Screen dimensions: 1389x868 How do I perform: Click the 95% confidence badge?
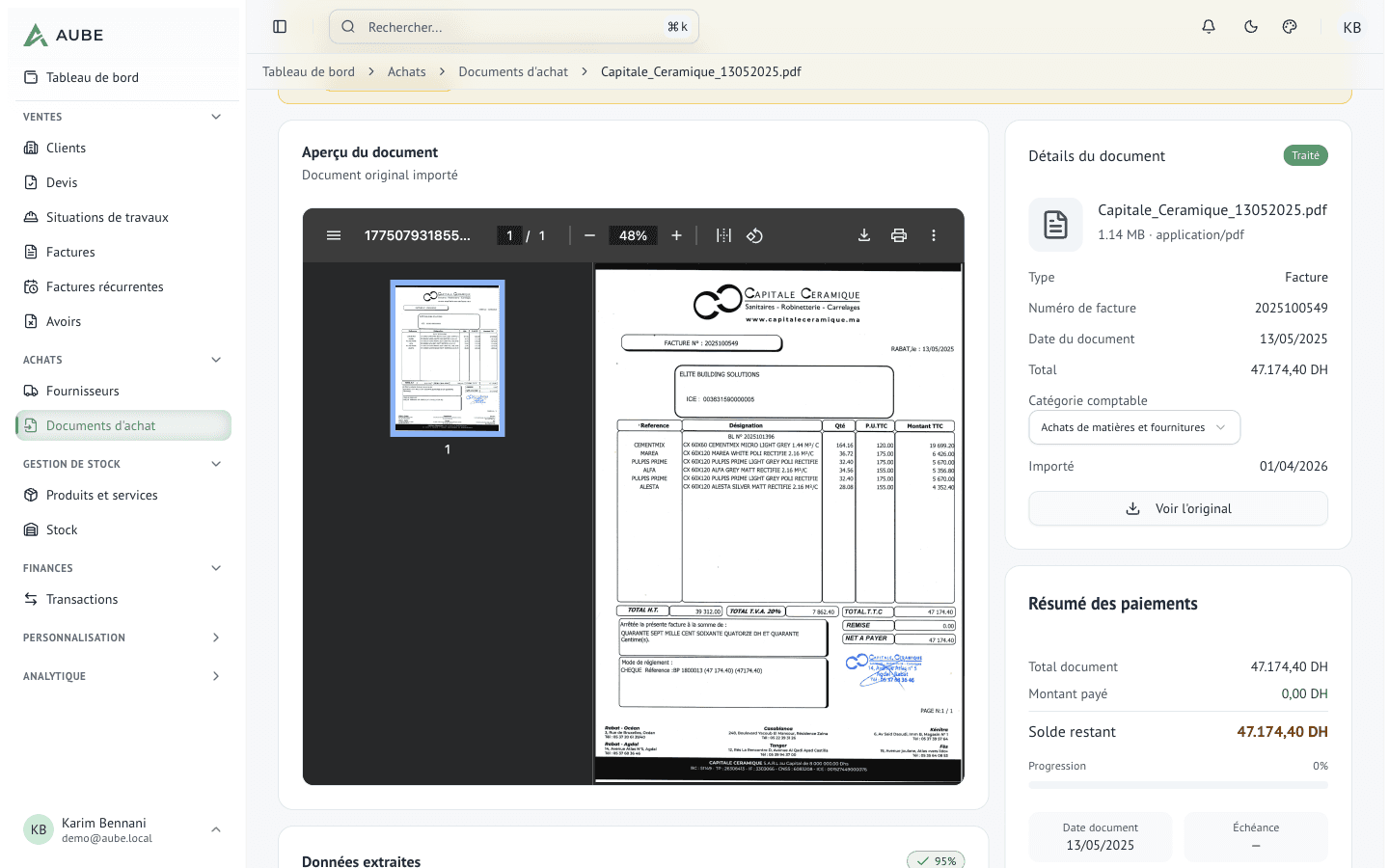(x=936, y=860)
